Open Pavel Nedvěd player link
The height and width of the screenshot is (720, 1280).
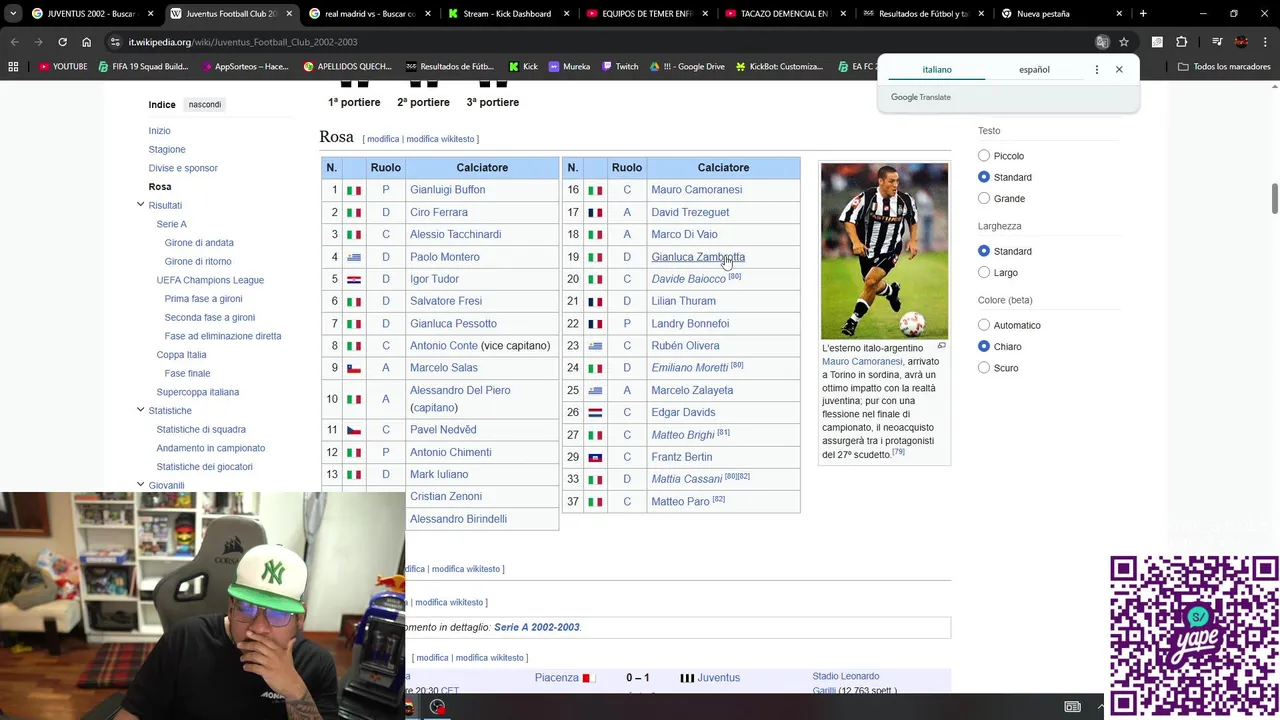443,430
